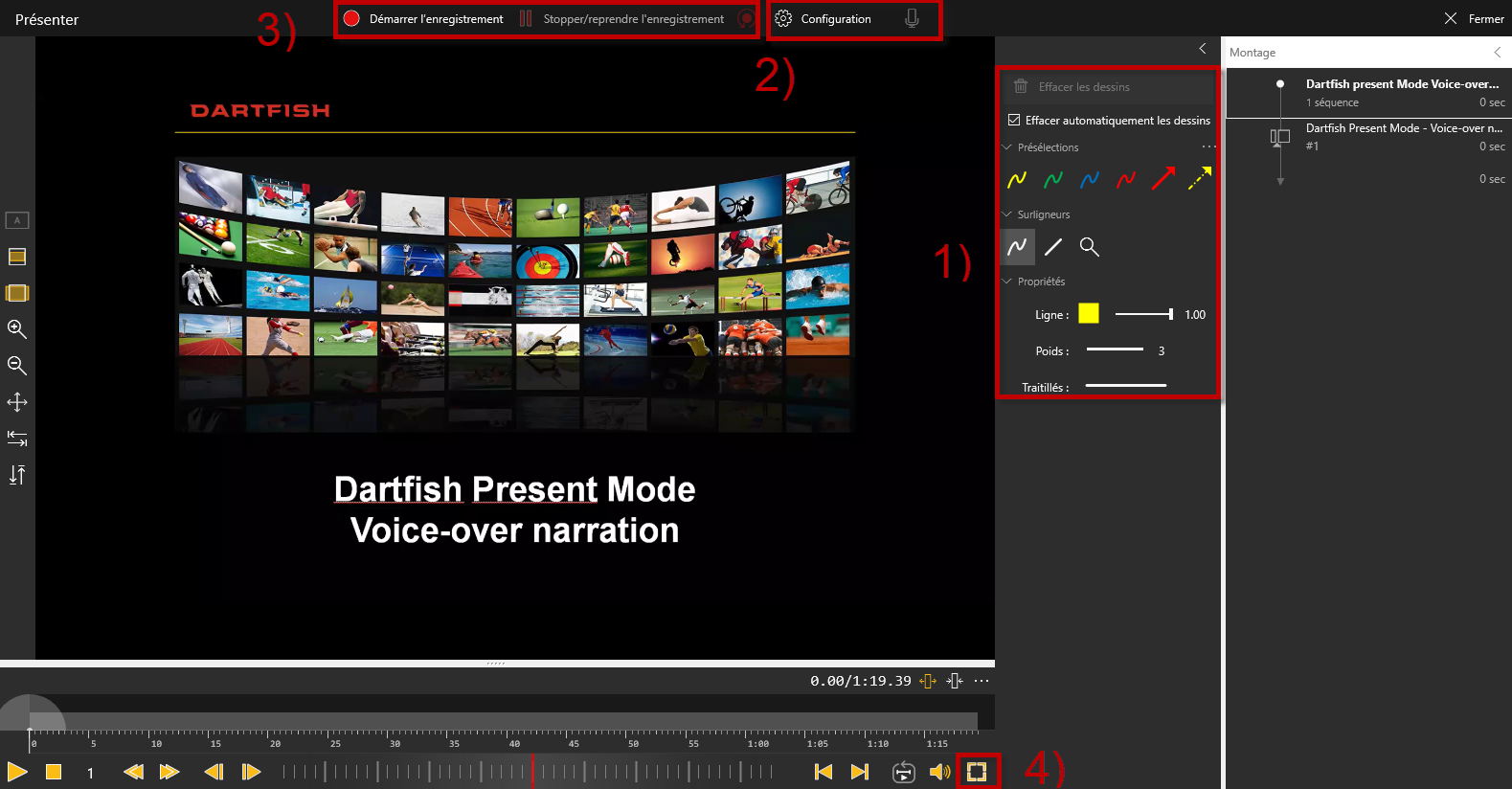Toggle Effacer automatiquement les dessins checkbox
The image size is (1512, 789).
click(x=1014, y=120)
